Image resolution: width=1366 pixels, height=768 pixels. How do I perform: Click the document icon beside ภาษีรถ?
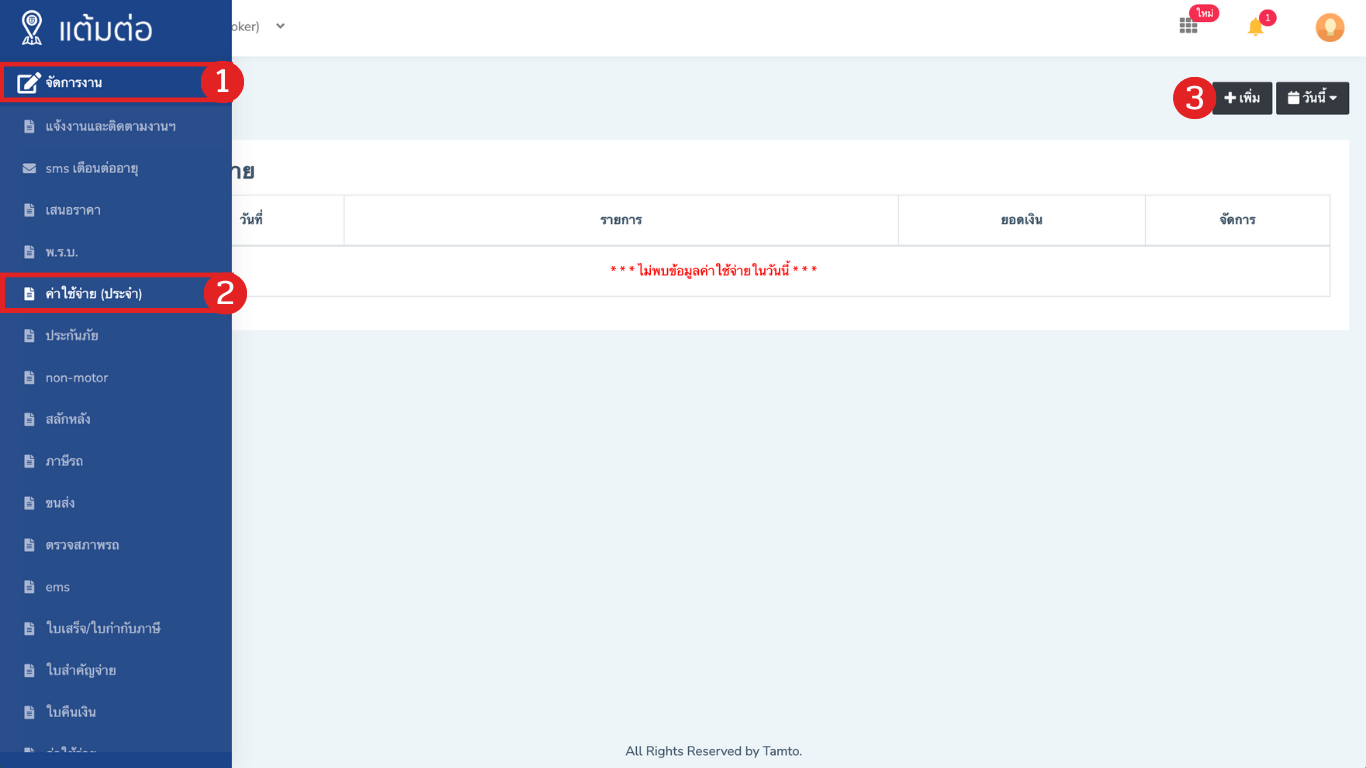pos(29,462)
